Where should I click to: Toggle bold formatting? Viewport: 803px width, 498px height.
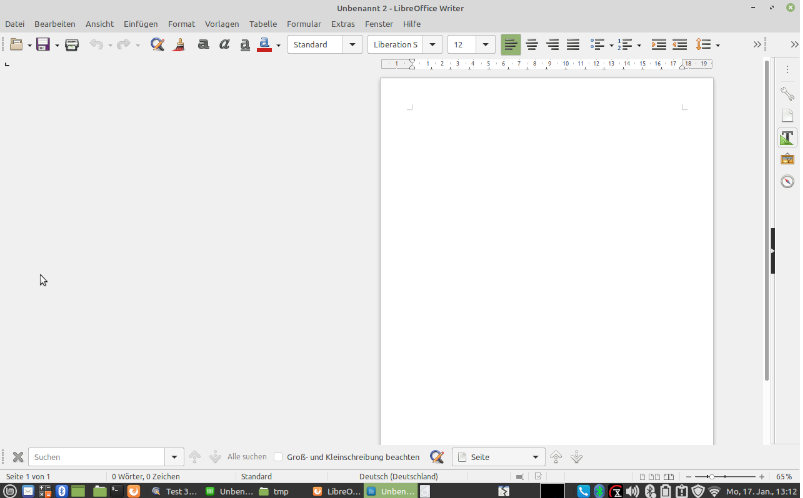203,45
